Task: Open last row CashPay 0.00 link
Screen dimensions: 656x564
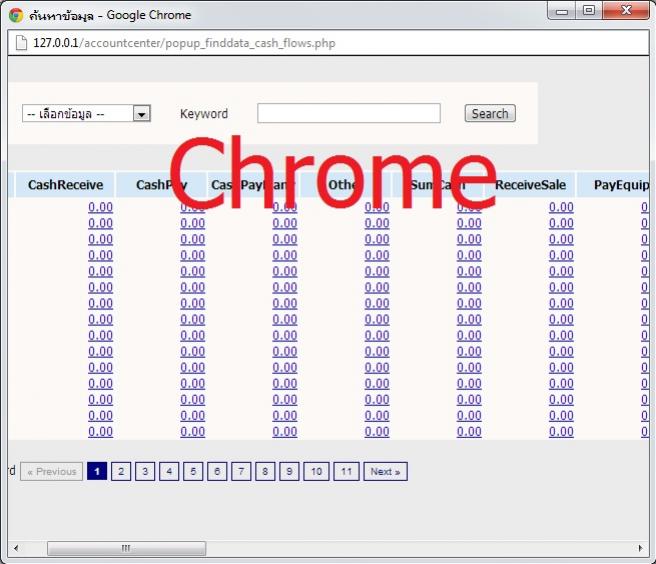Action: [192, 431]
